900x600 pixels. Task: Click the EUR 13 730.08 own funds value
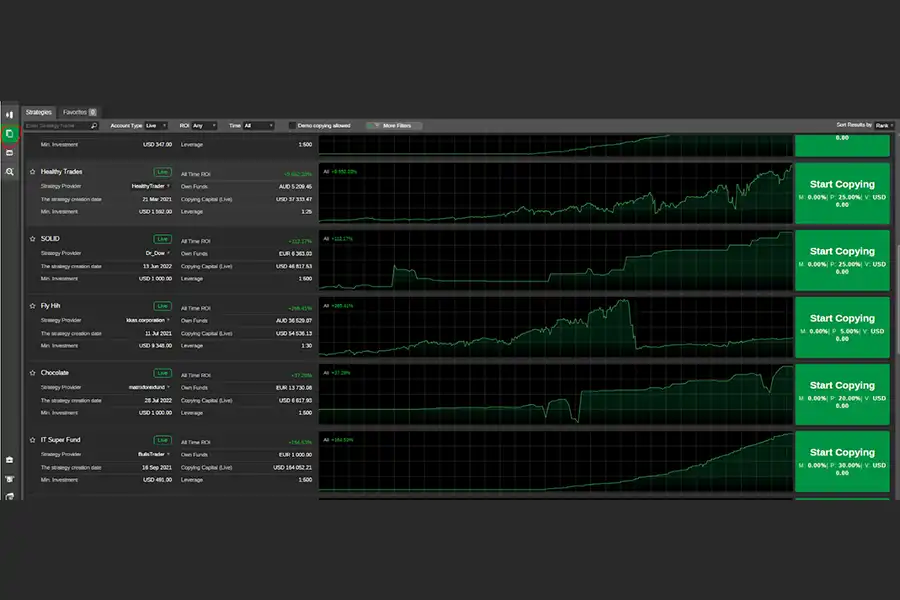click(294, 388)
